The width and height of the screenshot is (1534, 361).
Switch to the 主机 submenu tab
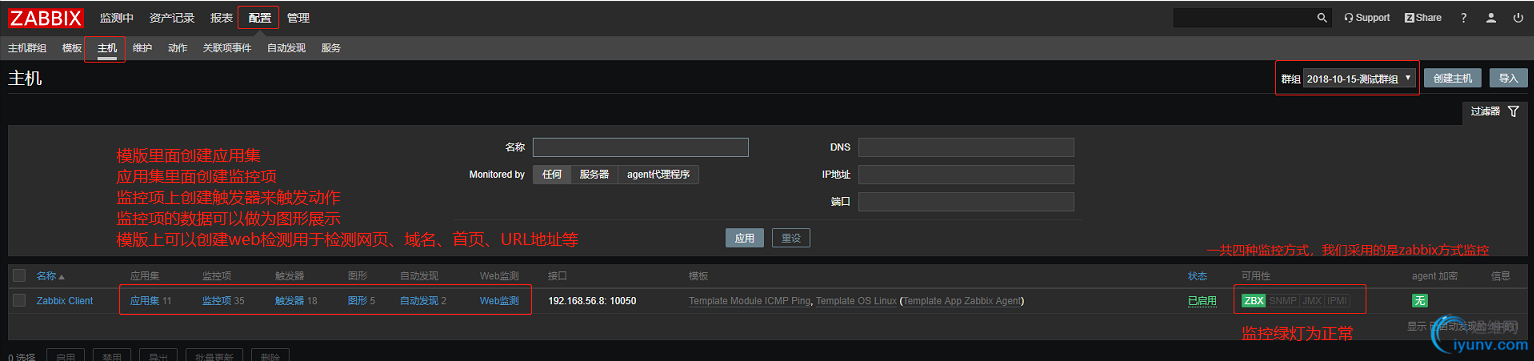[x=107, y=48]
